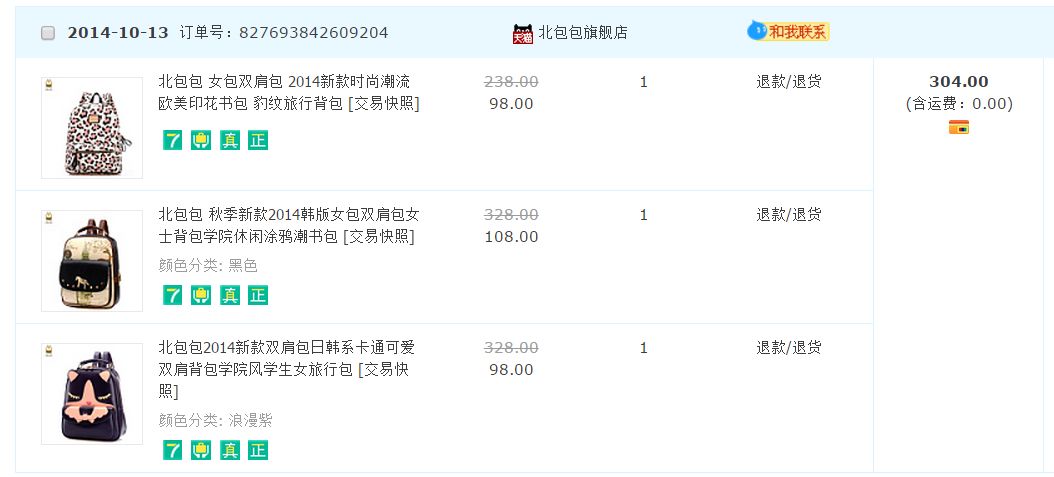The image size is (1054, 477).
Task: Tick the order 827693842609204 checkbox
Action: pos(48,33)
